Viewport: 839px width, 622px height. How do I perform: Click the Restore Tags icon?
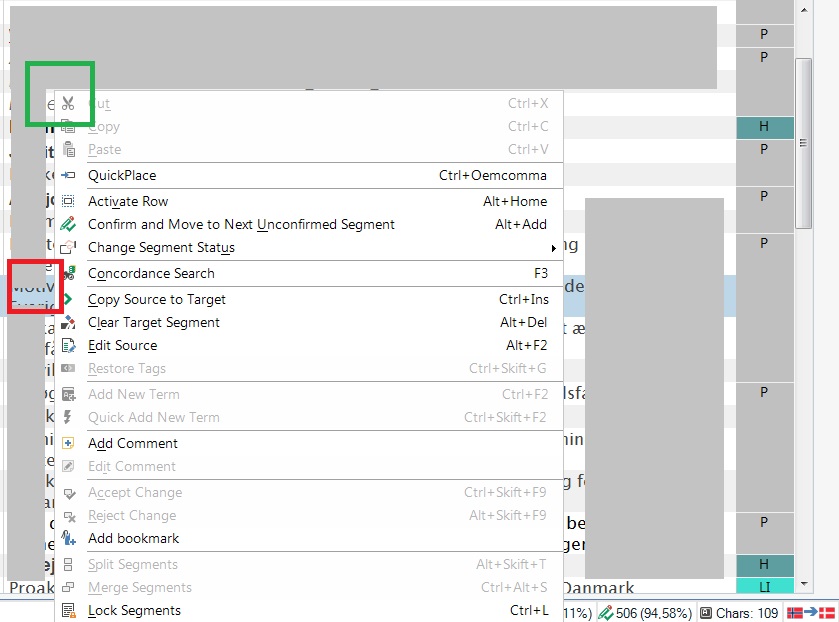point(68,368)
